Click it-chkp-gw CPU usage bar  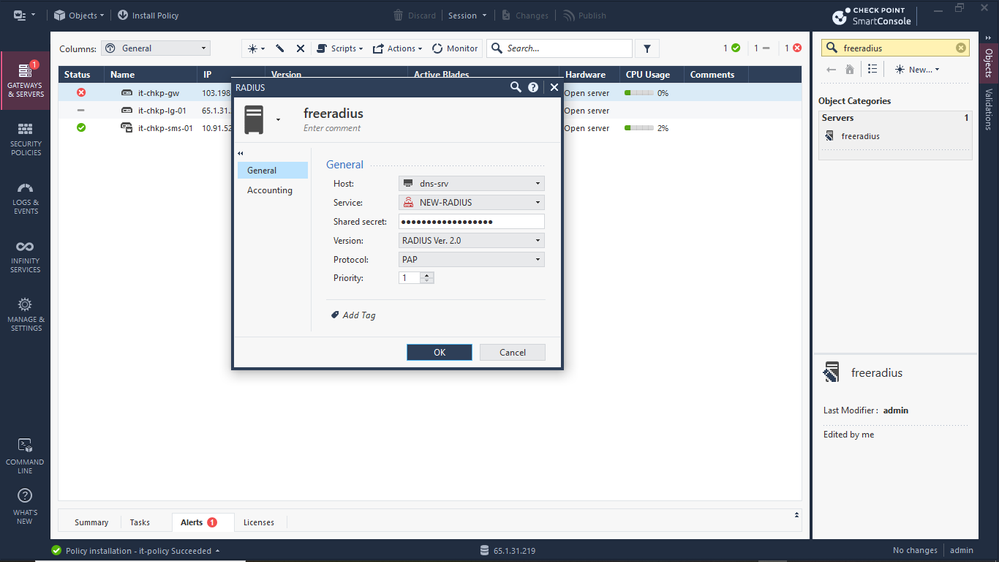pyautogui.click(x=638, y=93)
